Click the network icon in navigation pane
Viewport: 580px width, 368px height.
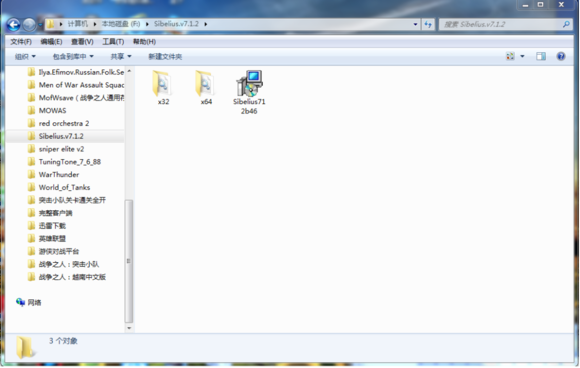[21, 302]
